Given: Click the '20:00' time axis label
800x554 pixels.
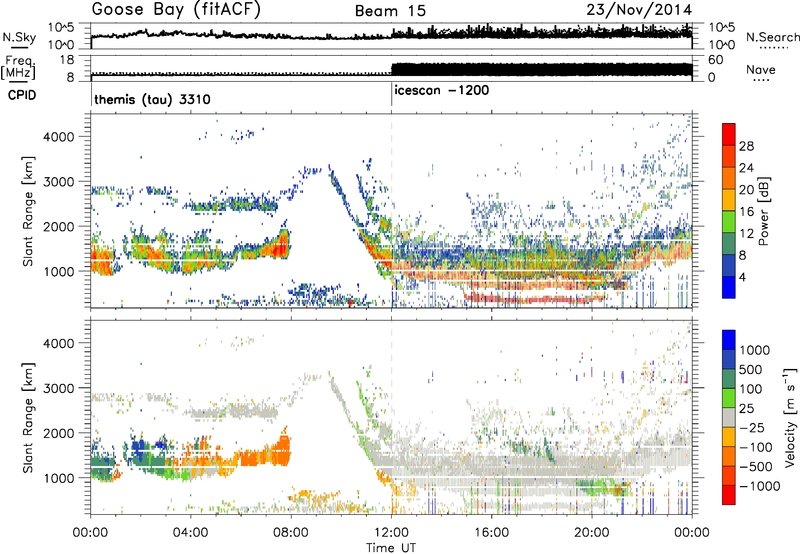Looking at the screenshot, I should [x=592, y=533].
